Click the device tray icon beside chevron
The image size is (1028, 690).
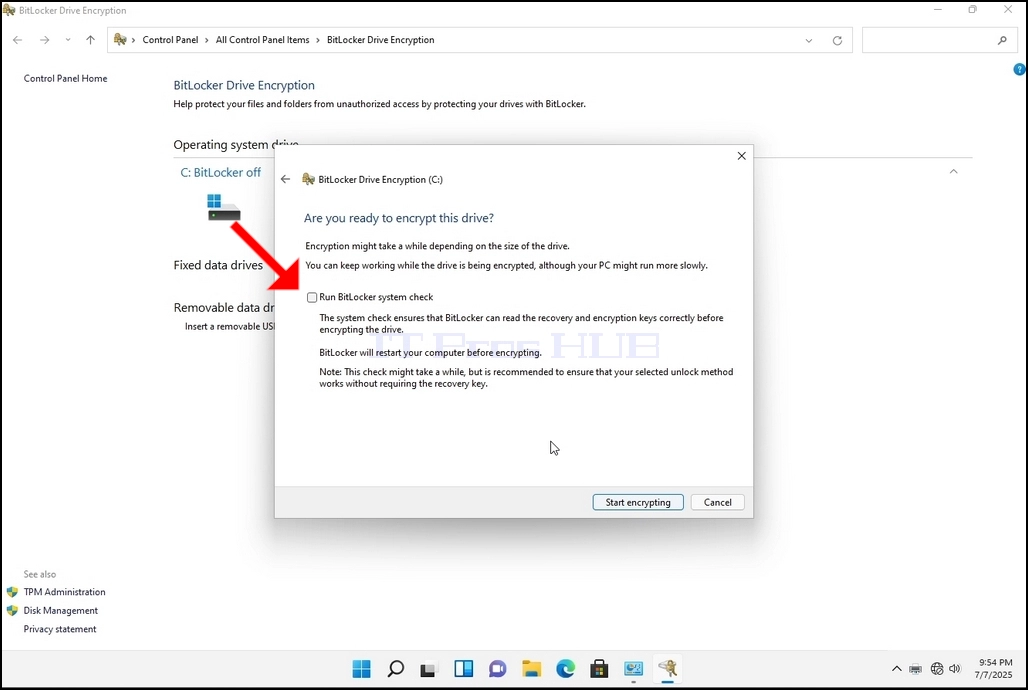pos(916,669)
